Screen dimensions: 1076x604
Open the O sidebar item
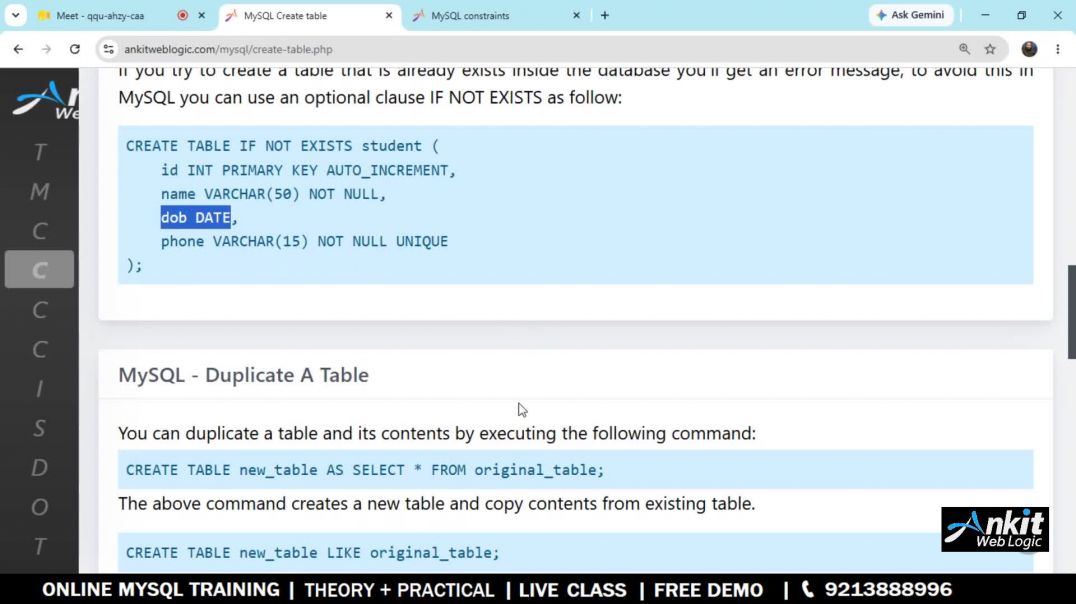[40, 507]
